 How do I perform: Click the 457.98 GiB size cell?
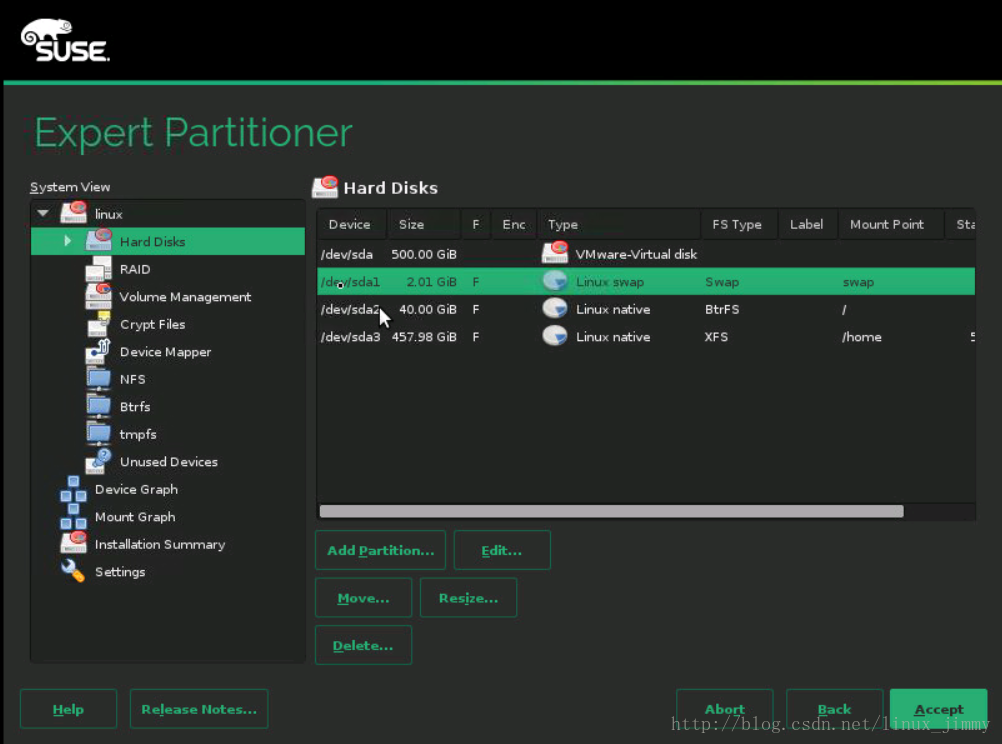click(424, 337)
